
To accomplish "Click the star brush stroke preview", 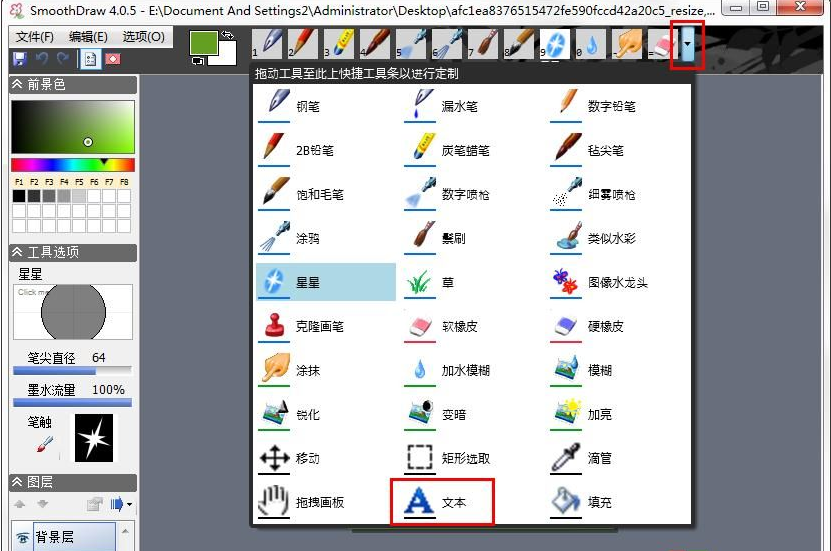I will point(95,438).
